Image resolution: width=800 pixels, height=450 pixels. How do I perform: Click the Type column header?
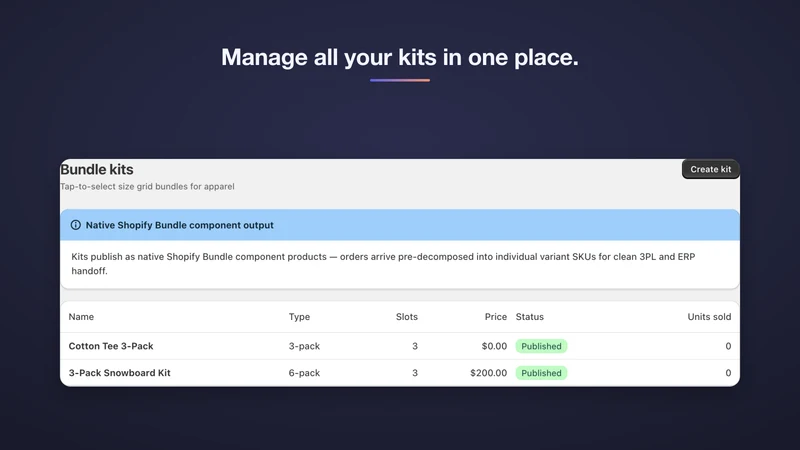click(x=299, y=317)
